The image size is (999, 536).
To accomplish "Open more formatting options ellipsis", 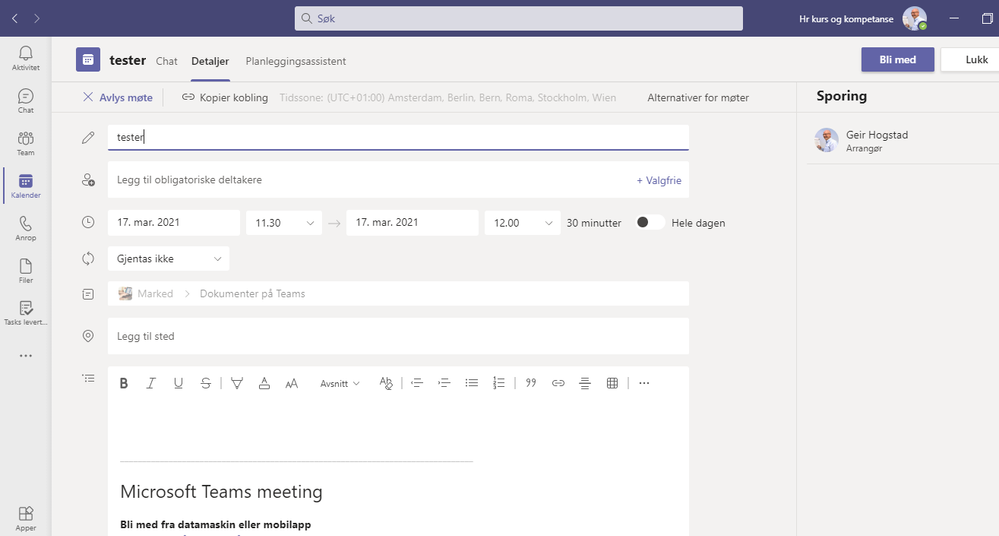I will coord(644,383).
